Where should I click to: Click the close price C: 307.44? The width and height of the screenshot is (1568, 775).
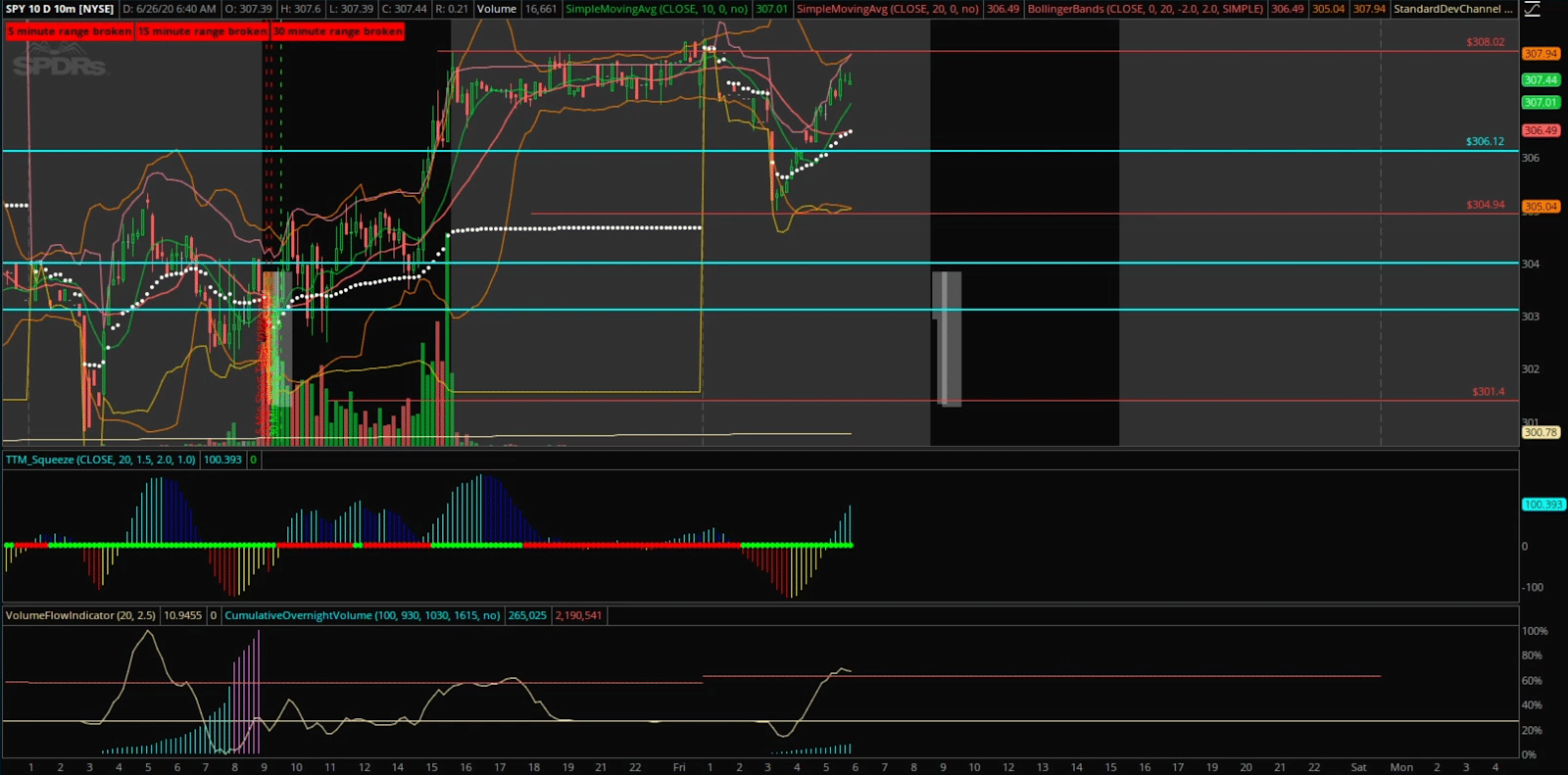(405, 9)
